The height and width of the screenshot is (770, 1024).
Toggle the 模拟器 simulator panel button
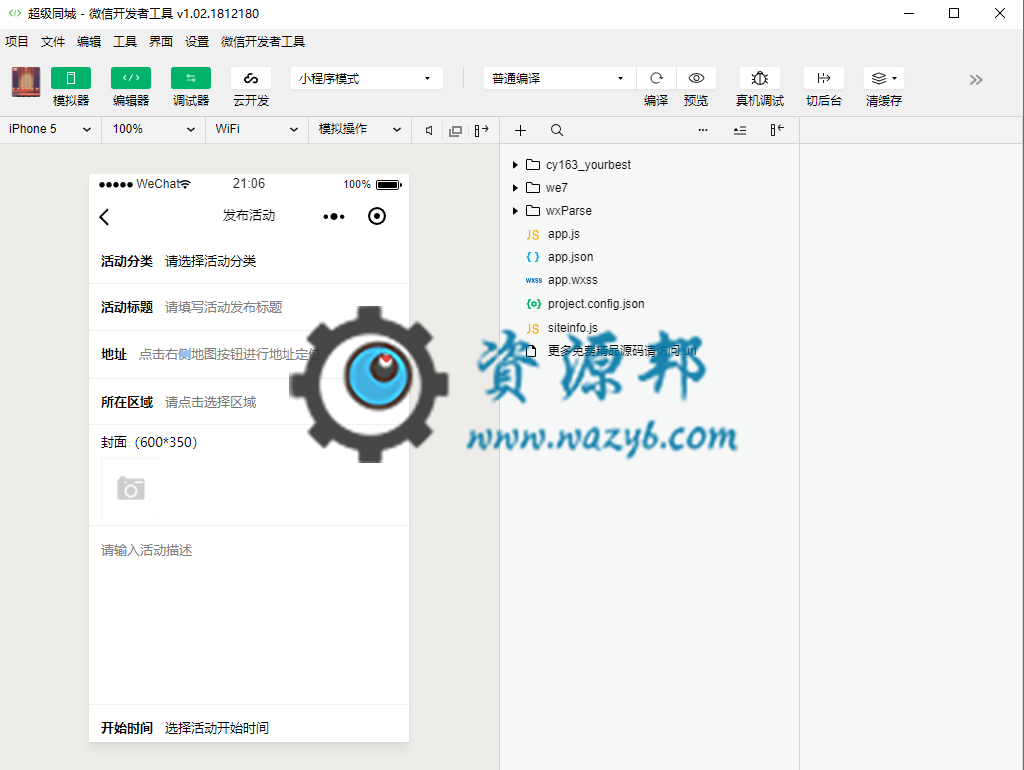click(71, 78)
